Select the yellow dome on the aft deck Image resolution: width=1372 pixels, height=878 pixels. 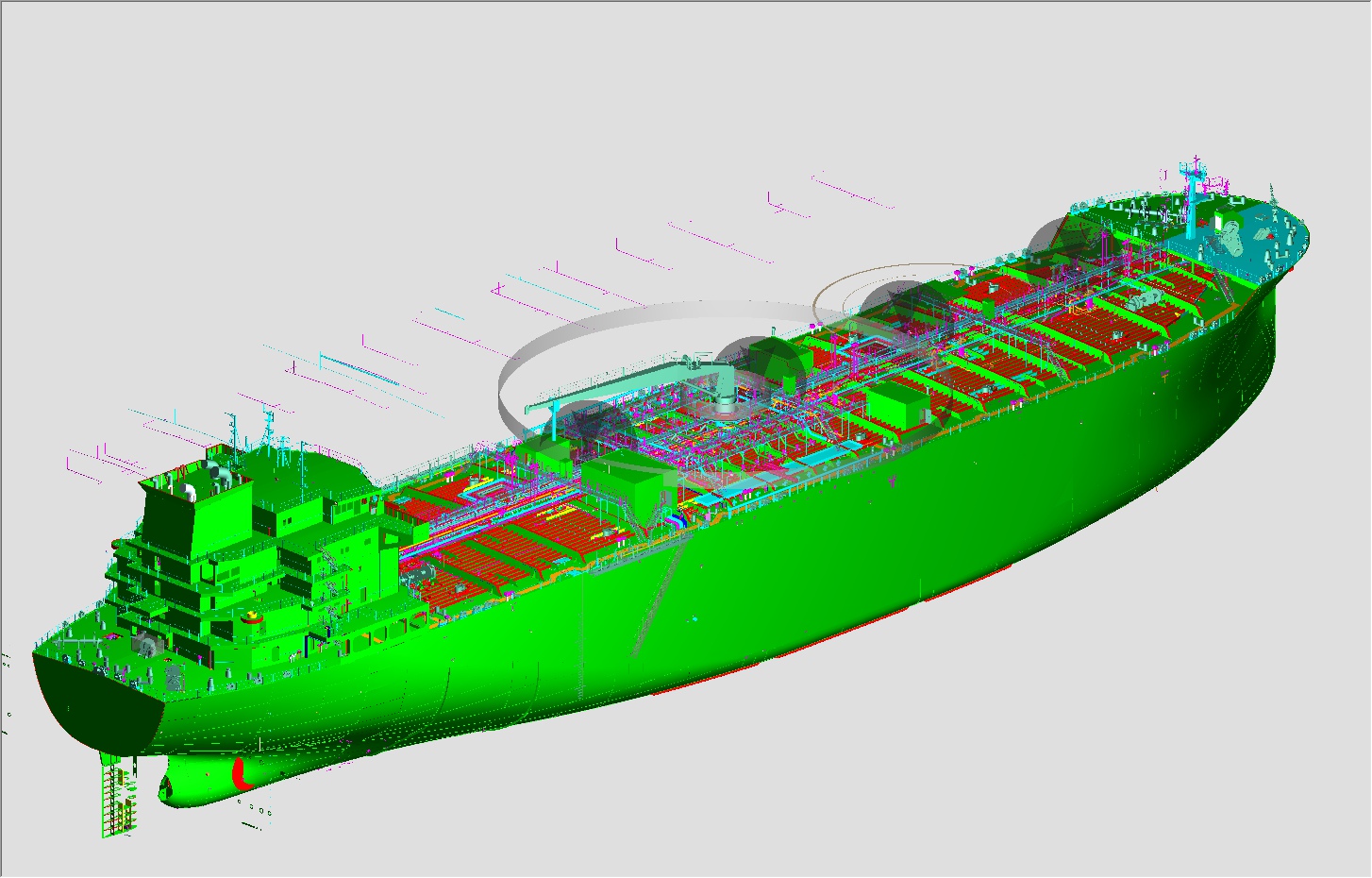(252, 616)
